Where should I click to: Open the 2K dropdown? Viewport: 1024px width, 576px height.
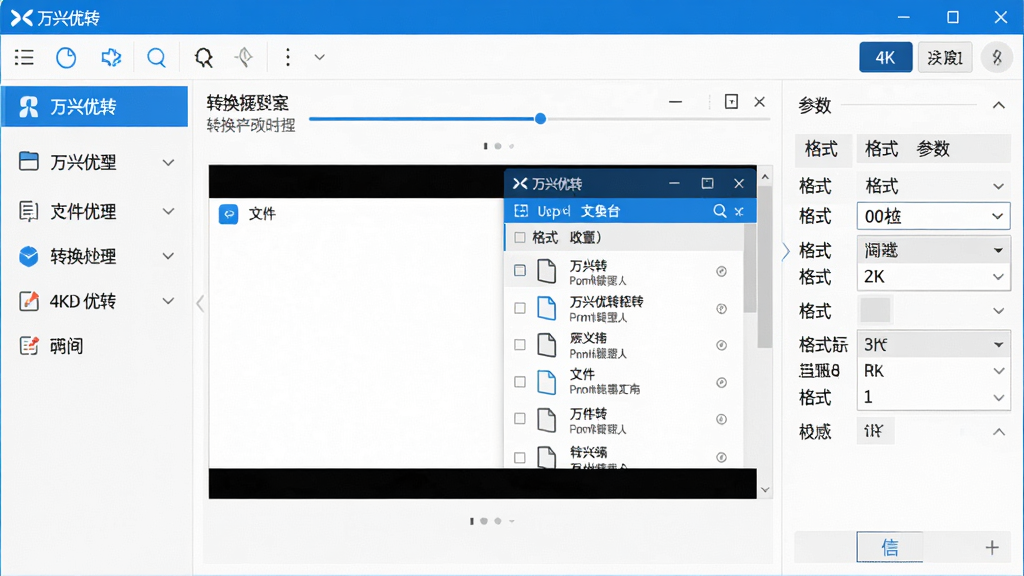[934, 277]
